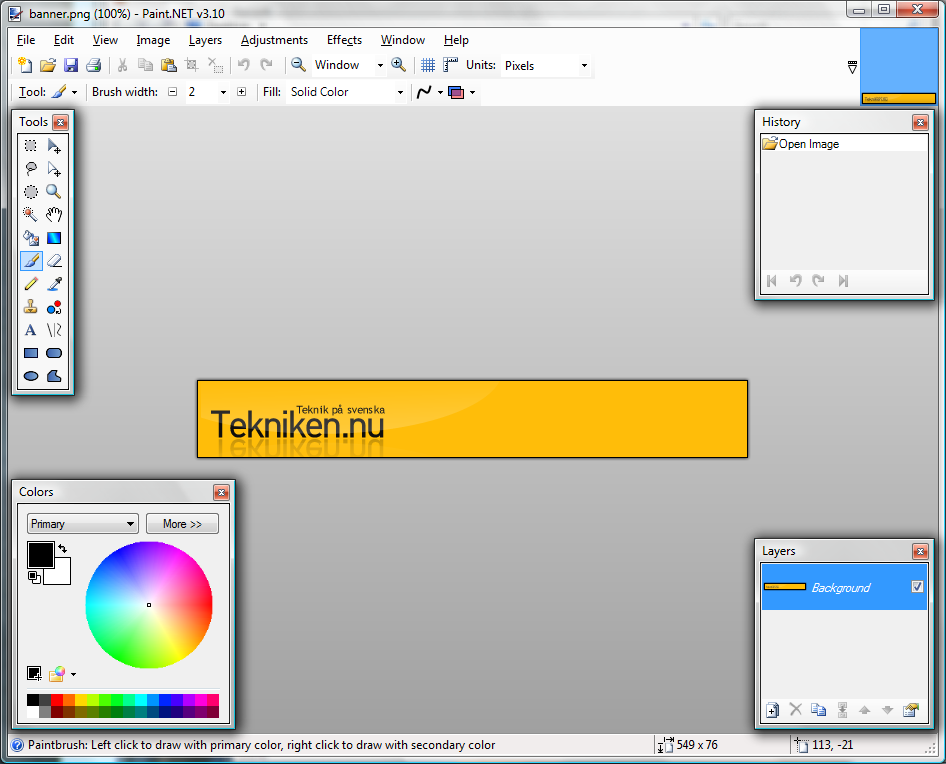Open the Units Pixels dropdown
Viewport: 946px width, 764px height.
546,66
